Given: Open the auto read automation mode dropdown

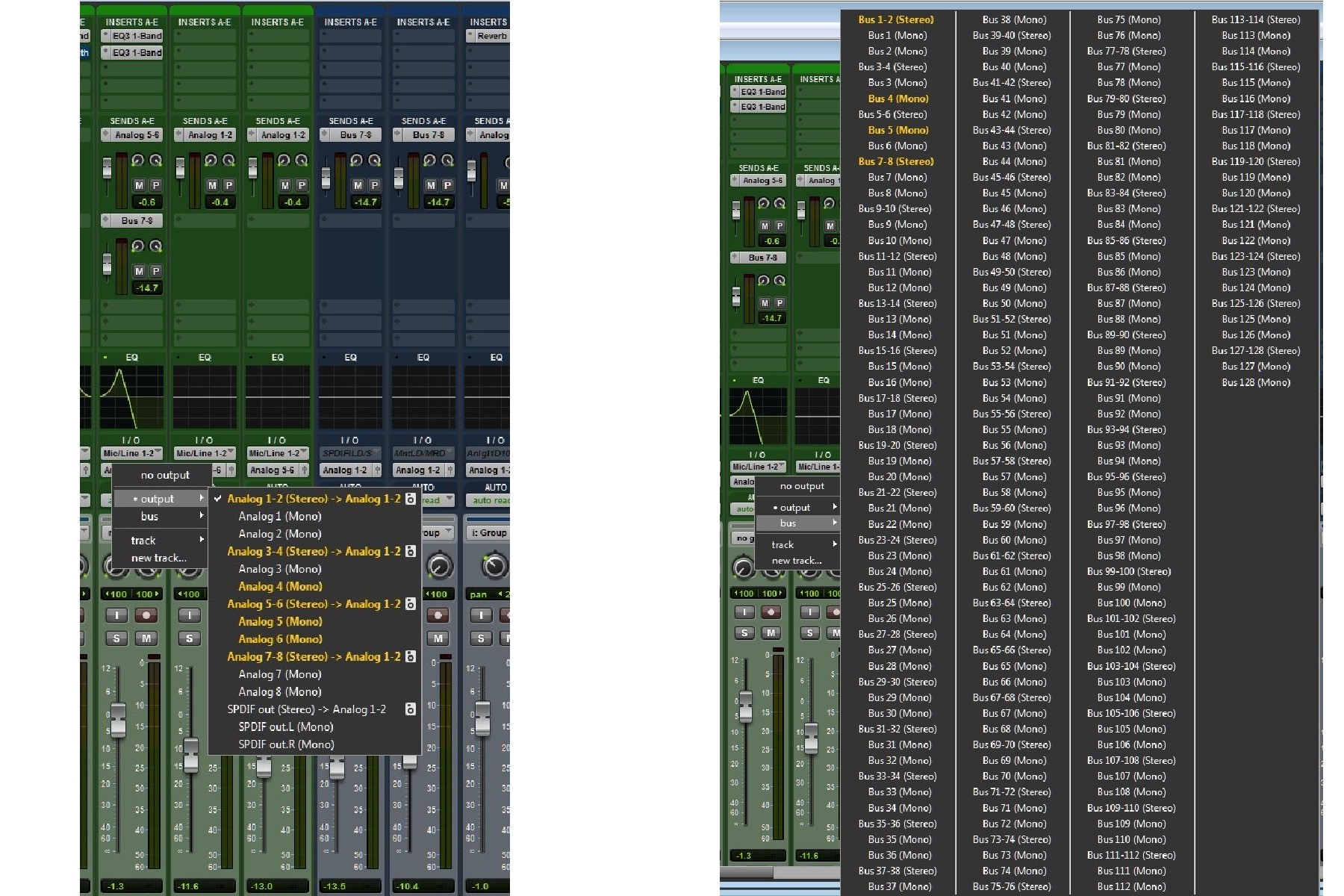Looking at the screenshot, I should pos(487,500).
